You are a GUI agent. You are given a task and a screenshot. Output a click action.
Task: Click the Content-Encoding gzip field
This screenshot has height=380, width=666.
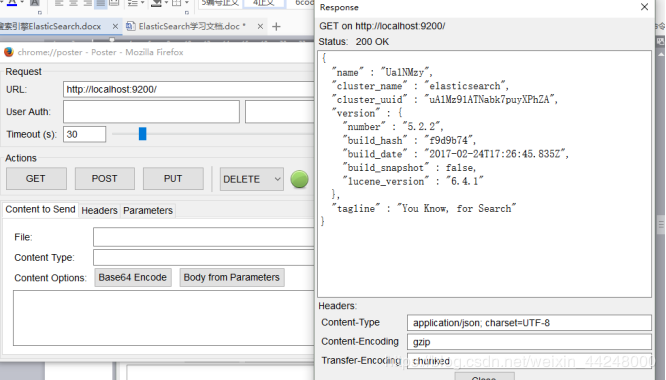click(x=529, y=342)
